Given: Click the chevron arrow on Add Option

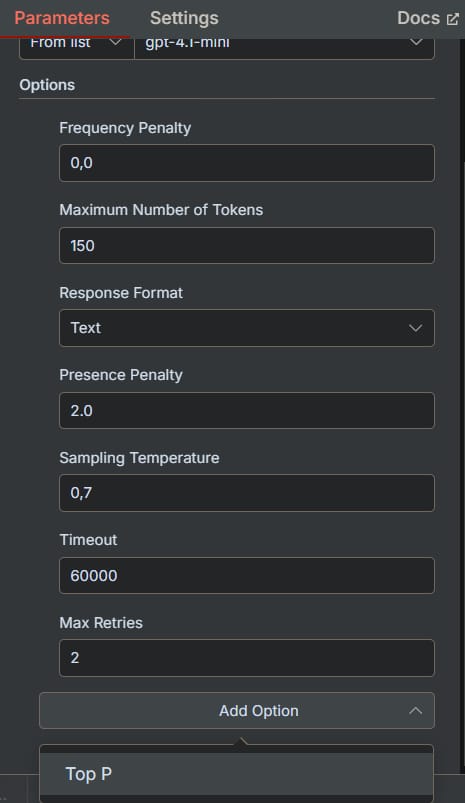Looking at the screenshot, I should 415,711.
